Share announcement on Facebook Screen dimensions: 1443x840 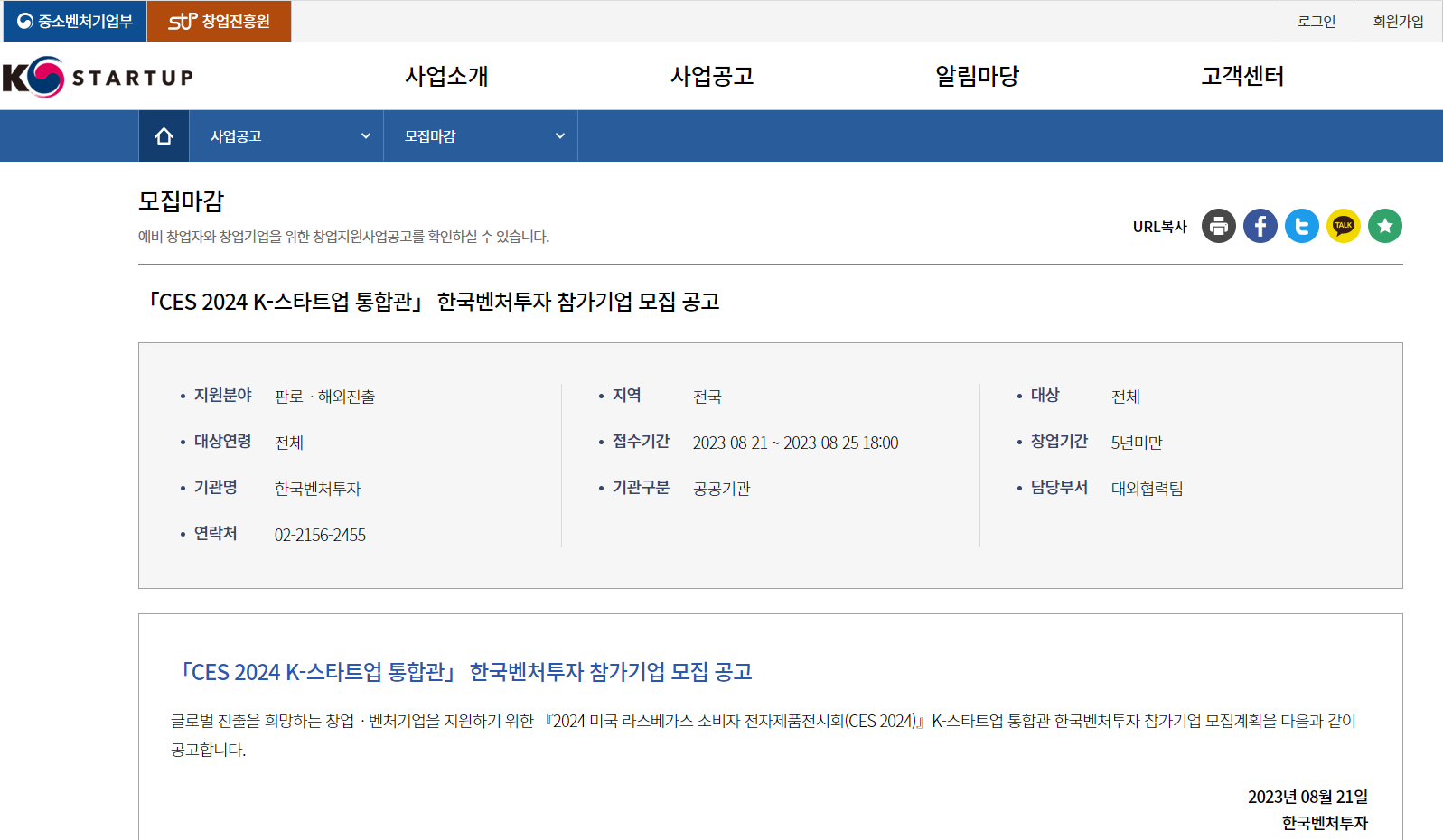[x=1260, y=226]
